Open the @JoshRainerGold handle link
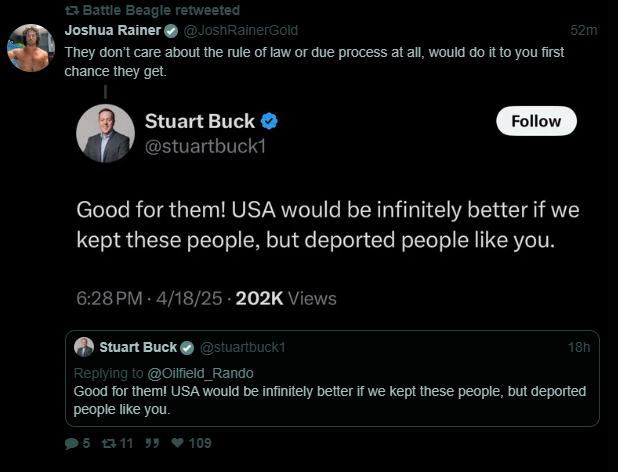 point(240,30)
